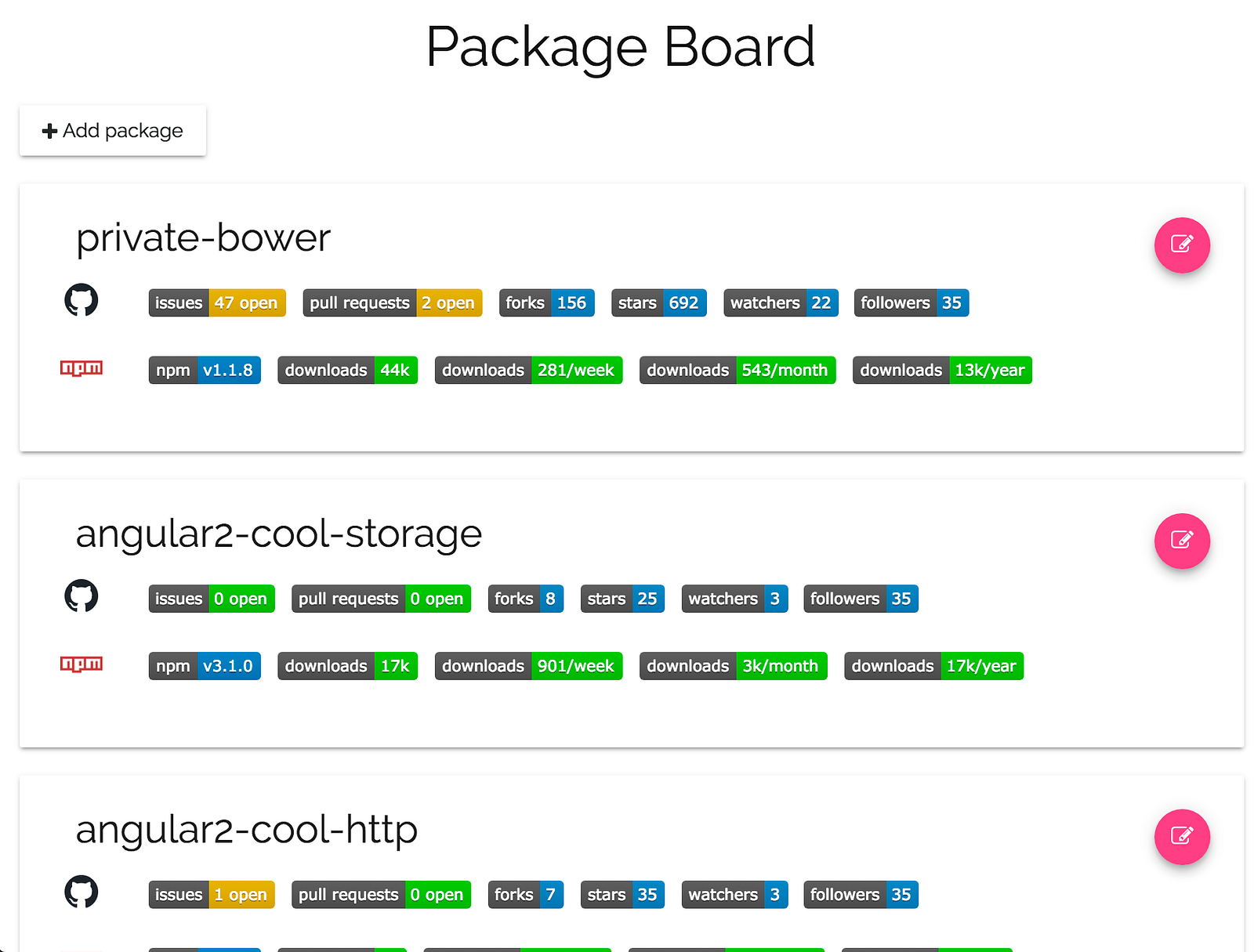Click the npm logo in angular2-cool-storage card
Viewport: 1254px width, 952px height.
pos(82,664)
